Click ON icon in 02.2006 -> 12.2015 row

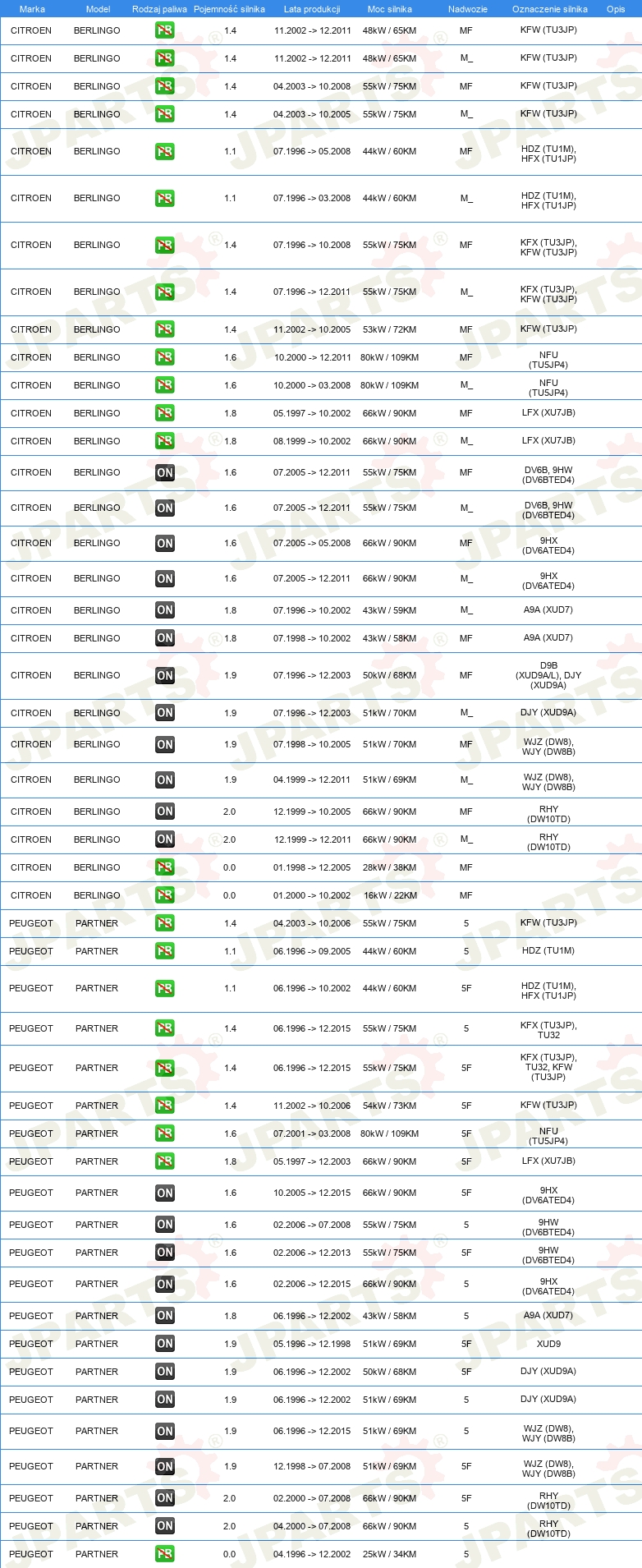coord(165,1284)
